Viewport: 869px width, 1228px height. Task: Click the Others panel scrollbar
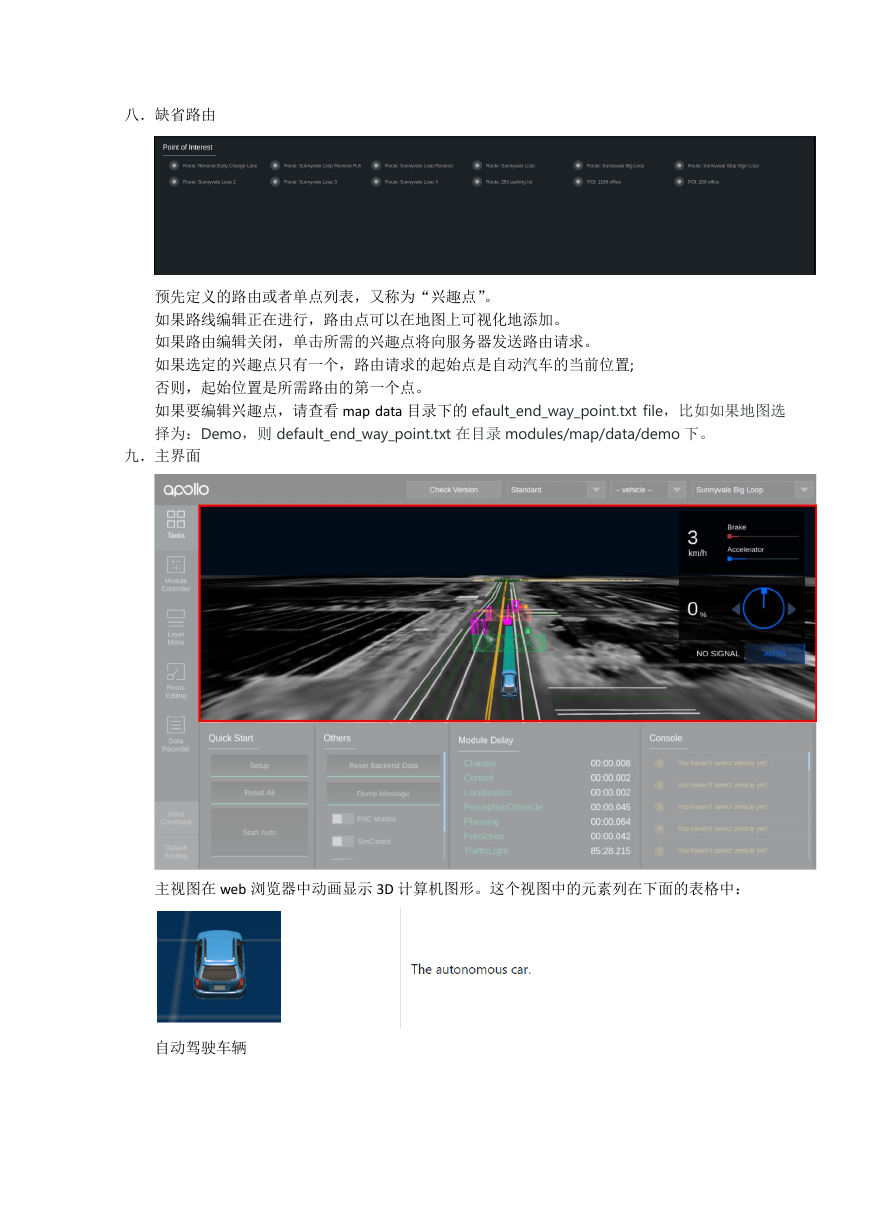pyautogui.click(x=445, y=793)
